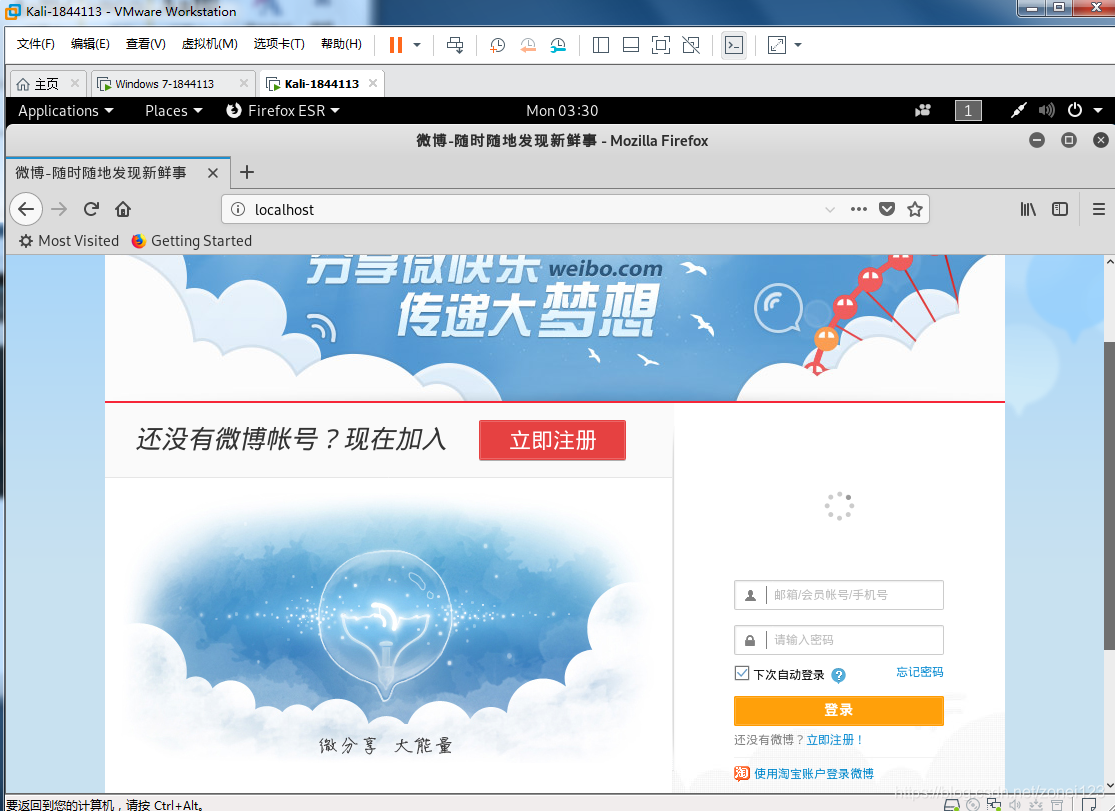Go to the Firefox home page icon
The image size is (1115, 811).
tap(123, 209)
